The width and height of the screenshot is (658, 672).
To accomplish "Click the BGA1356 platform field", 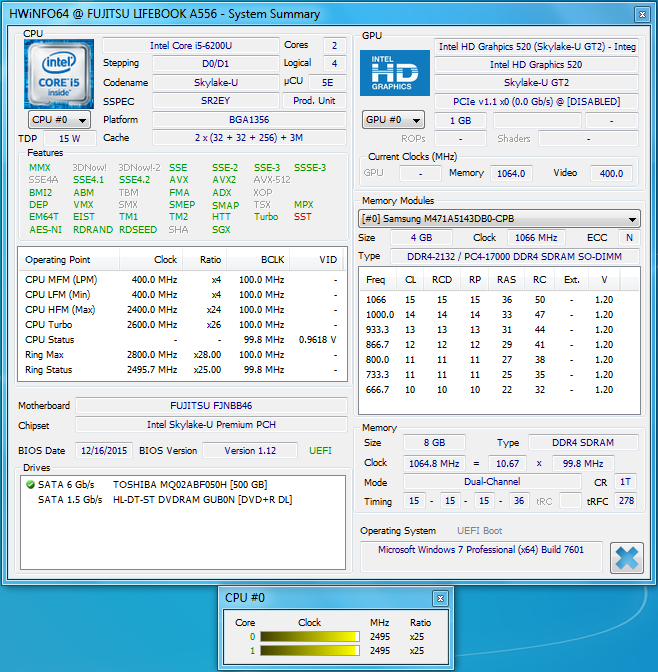I will click(249, 120).
